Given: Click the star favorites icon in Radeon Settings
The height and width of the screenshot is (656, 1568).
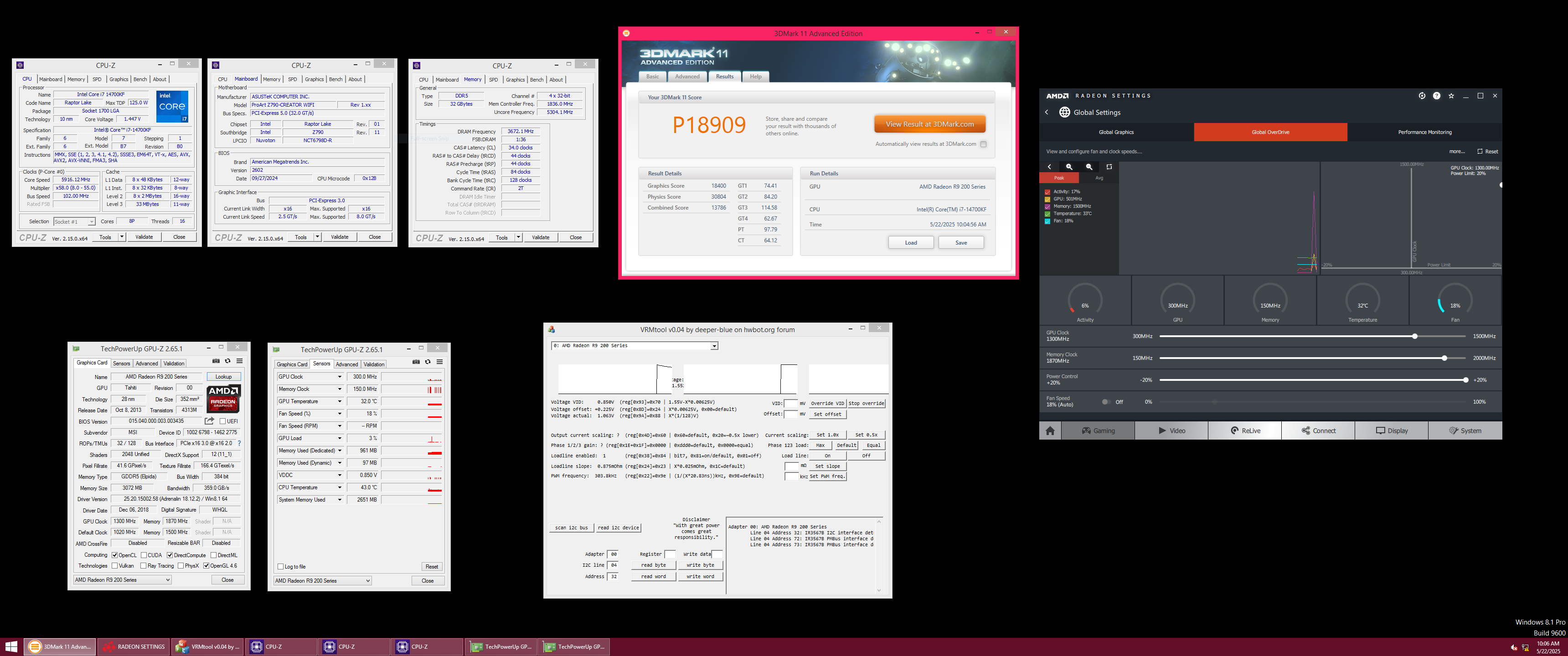Looking at the screenshot, I should pos(1451,96).
